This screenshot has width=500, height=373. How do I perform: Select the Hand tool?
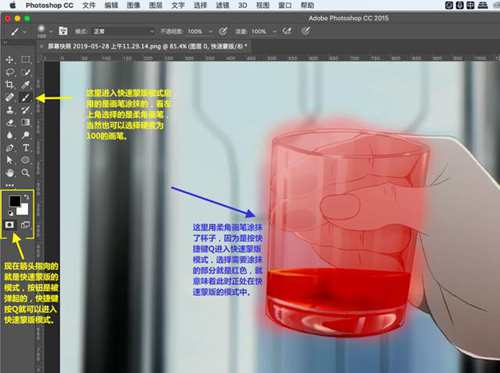[10, 172]
